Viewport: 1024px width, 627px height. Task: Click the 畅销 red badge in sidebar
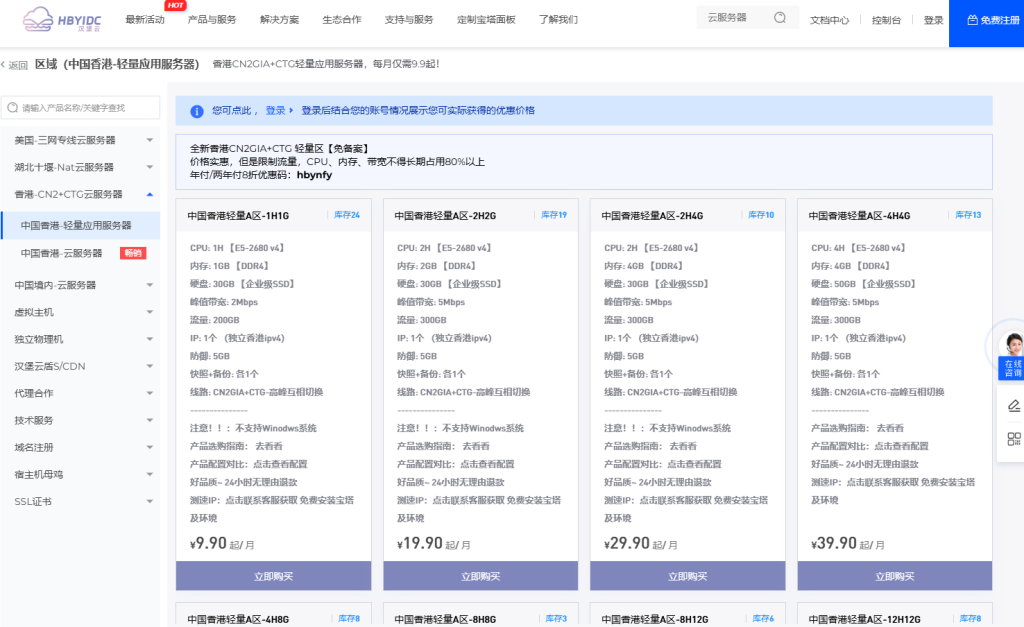[132, 253]
